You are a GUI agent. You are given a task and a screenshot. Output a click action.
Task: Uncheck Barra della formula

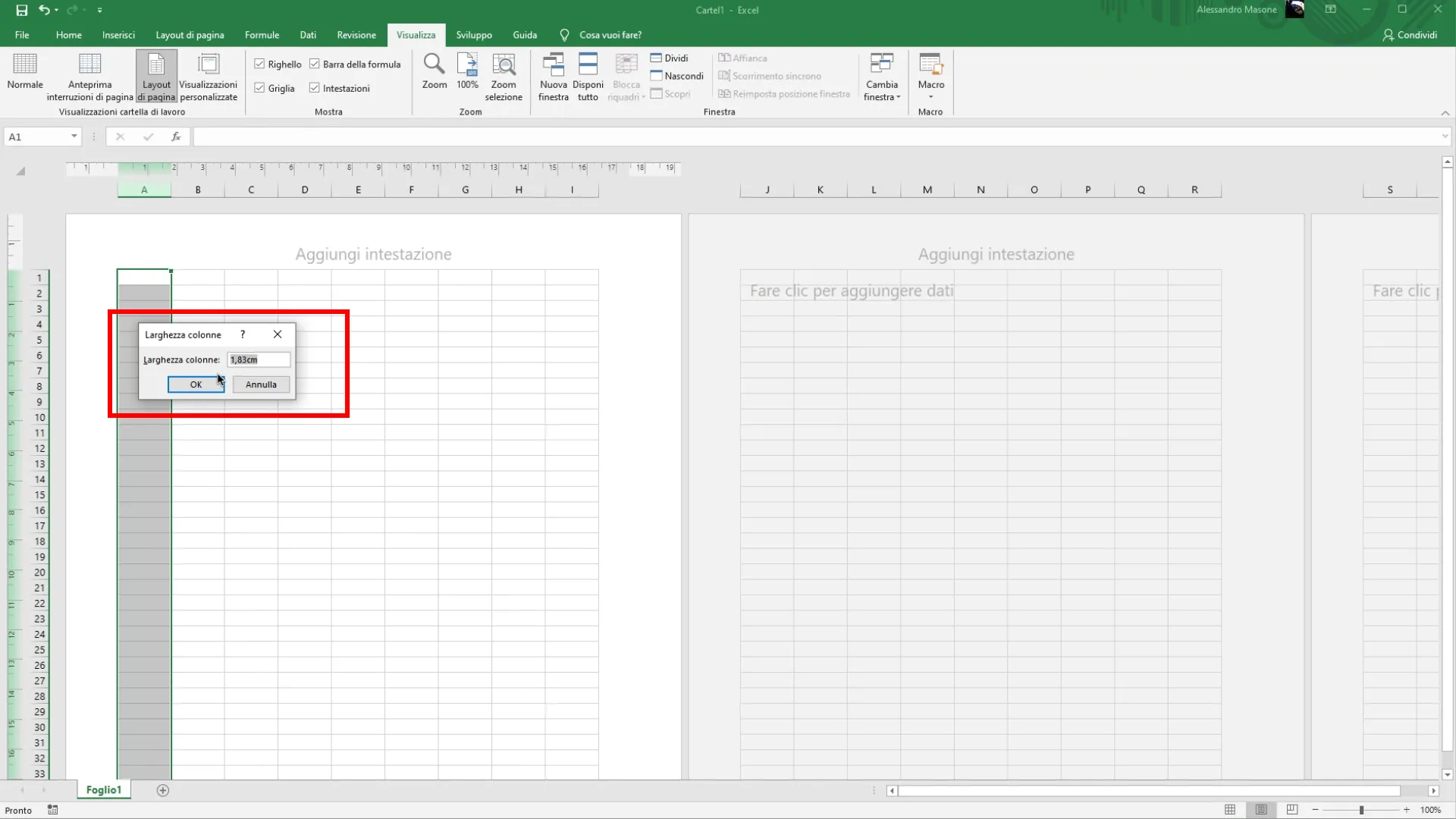[315, 64]
